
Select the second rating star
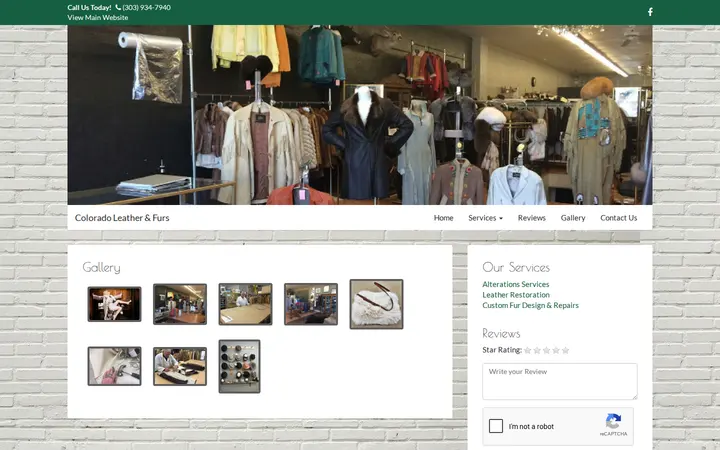click(537, 350)
